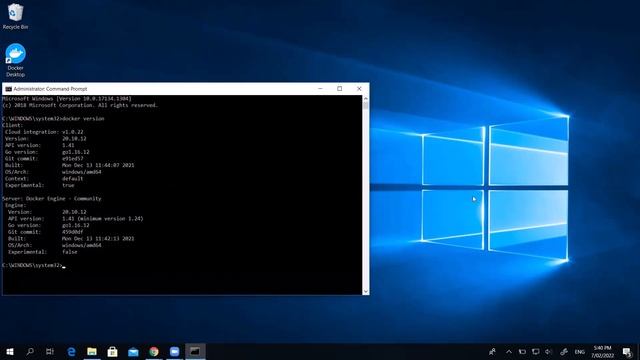The image size is (640, 360).
Task: Open Microsoft Store from the taskbar
Action: pyautogui.click(x=112, y=351)
